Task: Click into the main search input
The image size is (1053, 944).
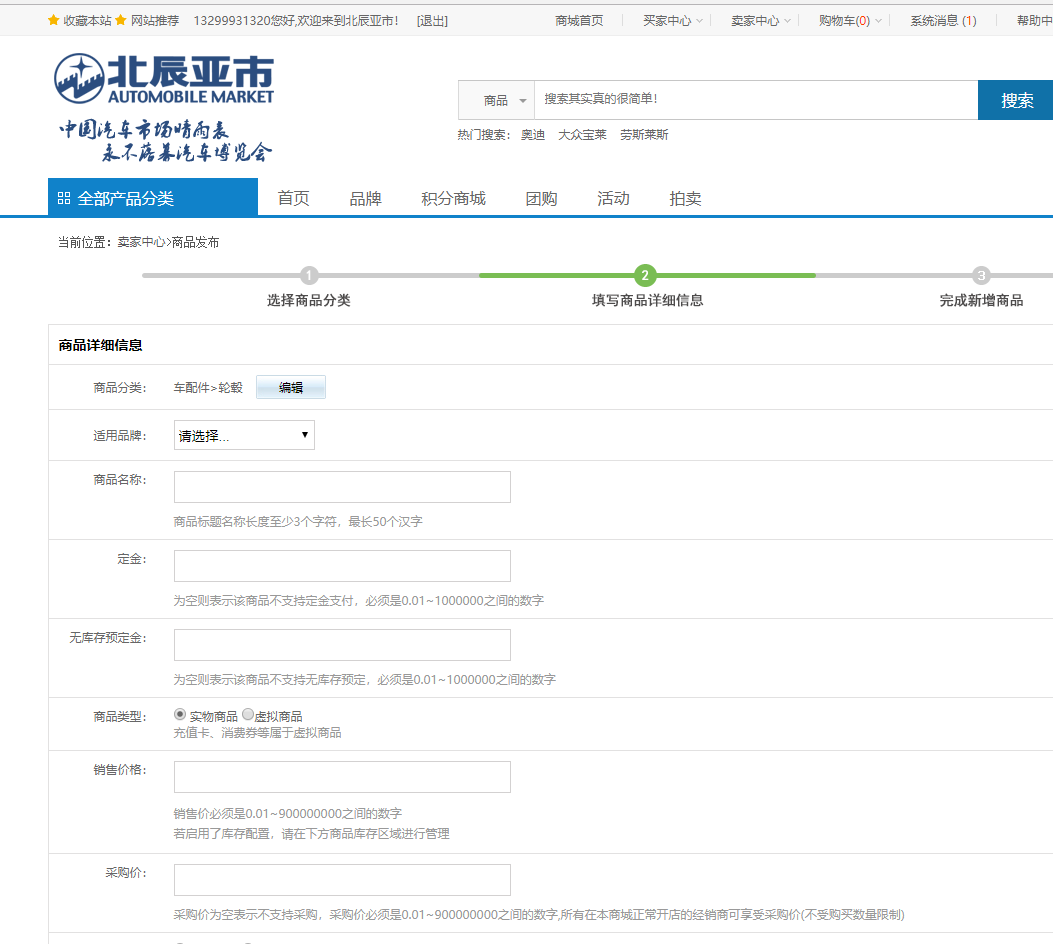Action: point(756,100)
